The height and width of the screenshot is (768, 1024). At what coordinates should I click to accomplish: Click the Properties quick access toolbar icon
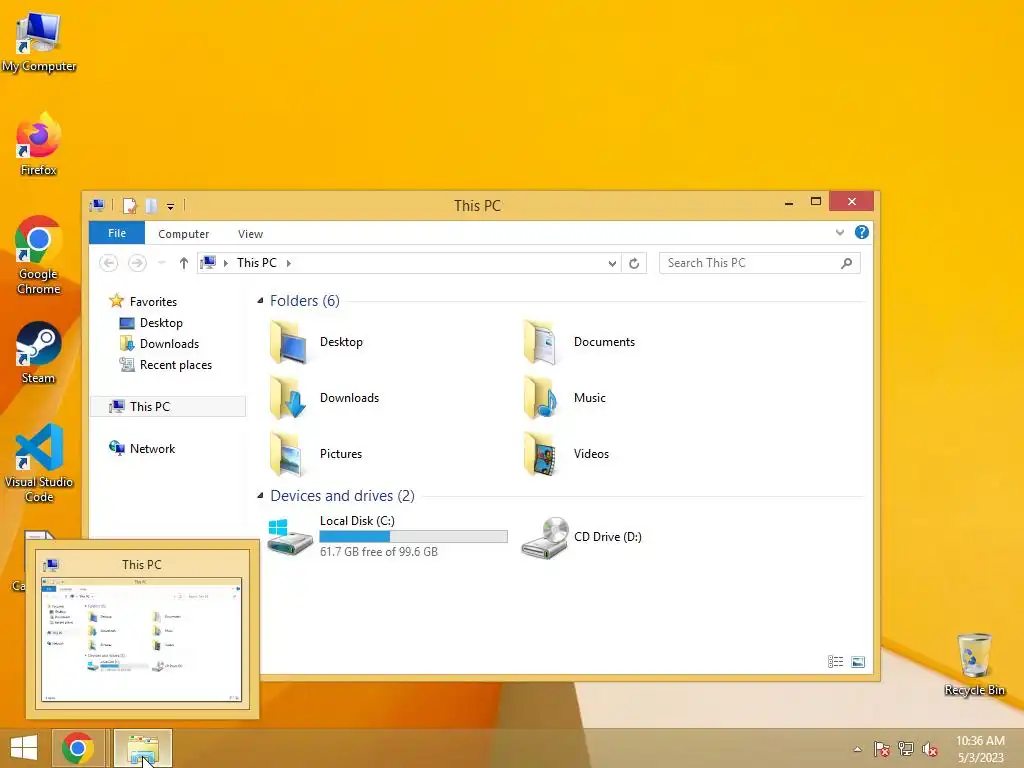click(x=130, y=206)
